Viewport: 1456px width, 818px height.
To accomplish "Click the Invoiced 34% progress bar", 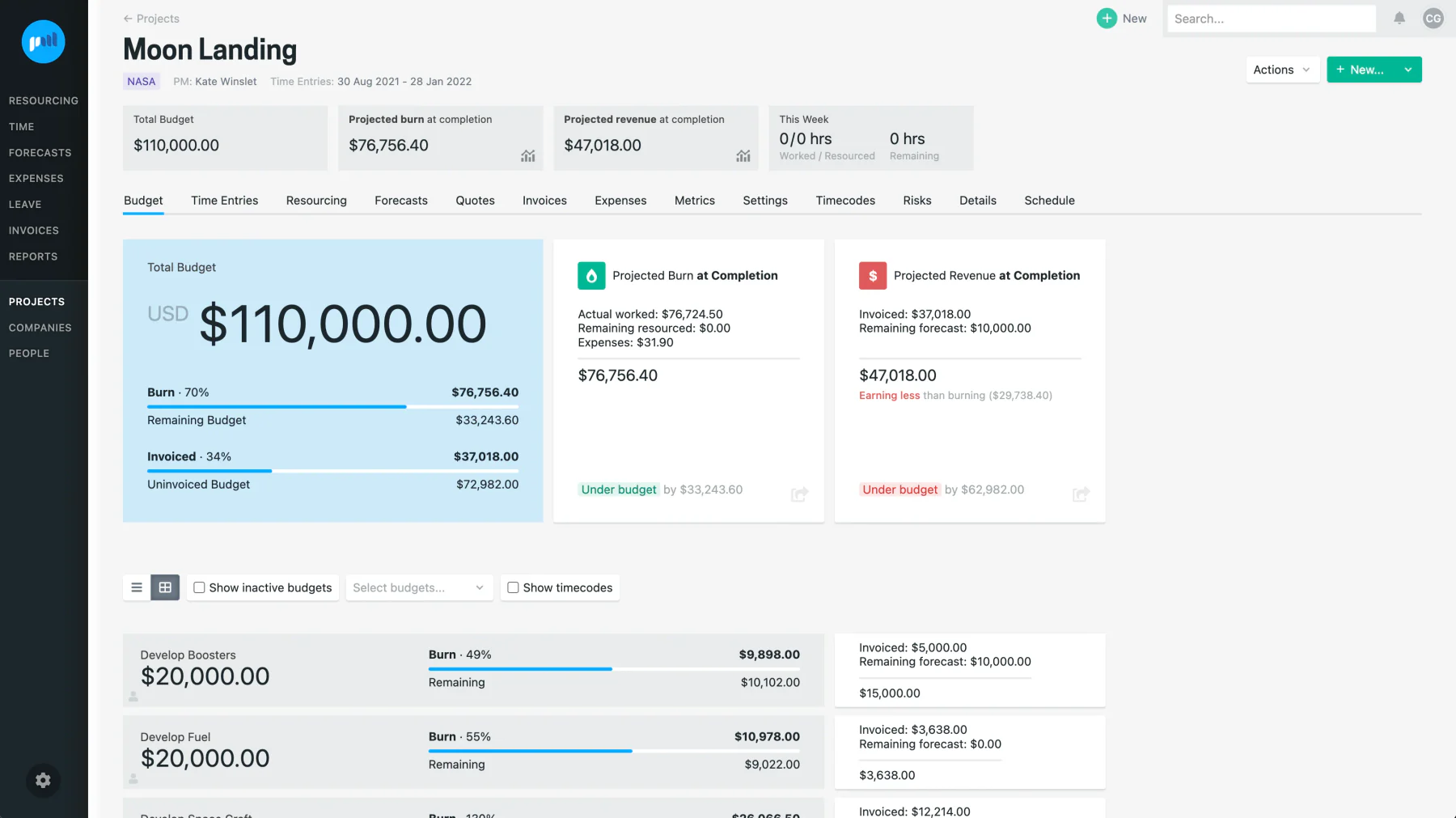I will tap(332, 471).
